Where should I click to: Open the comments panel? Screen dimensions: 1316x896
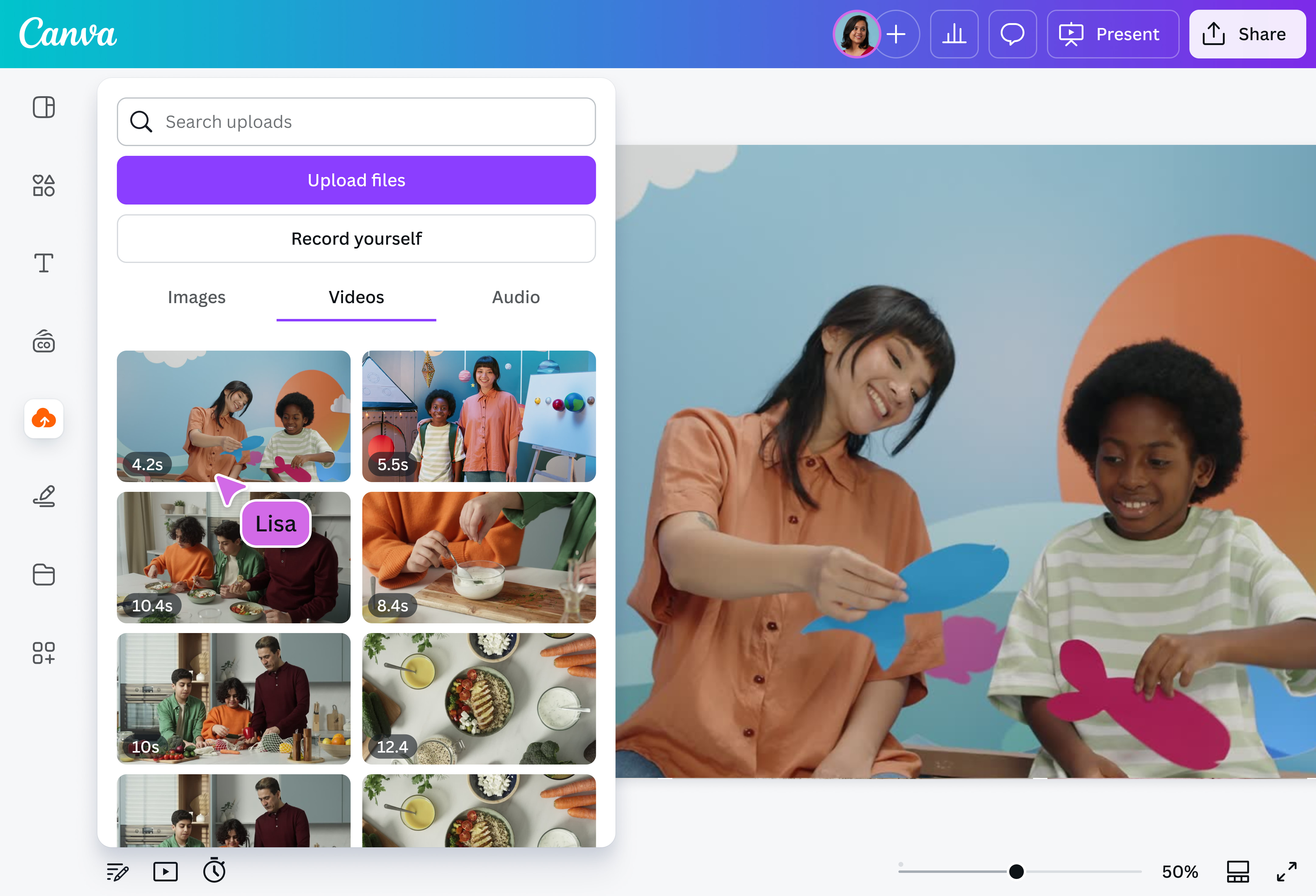[1013, 34]
